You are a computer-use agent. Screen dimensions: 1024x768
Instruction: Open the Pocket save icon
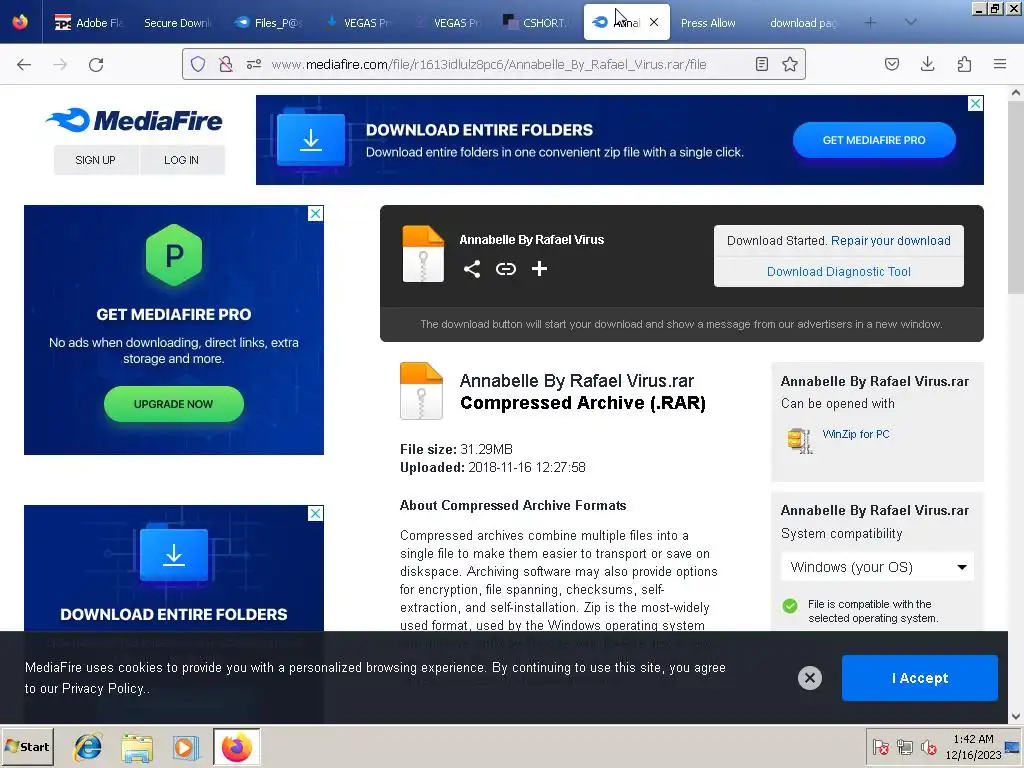pyautogui.click(x=891, y=64)
